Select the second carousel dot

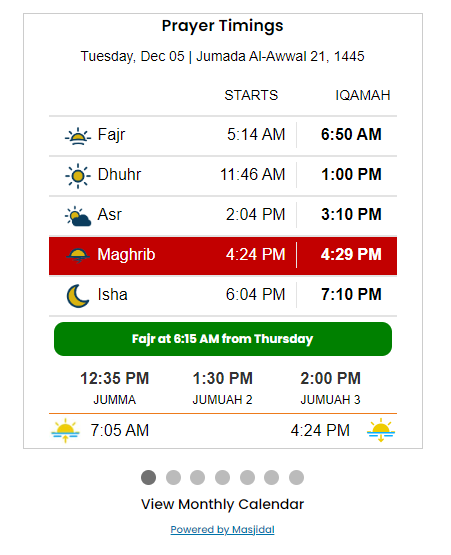tap(173, 477)
